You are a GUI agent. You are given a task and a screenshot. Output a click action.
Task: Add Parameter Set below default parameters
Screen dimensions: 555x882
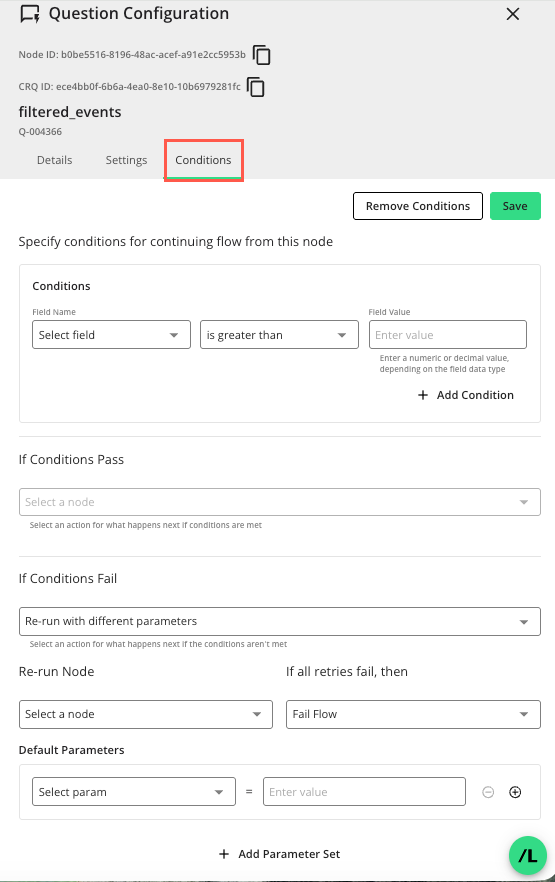279,854
